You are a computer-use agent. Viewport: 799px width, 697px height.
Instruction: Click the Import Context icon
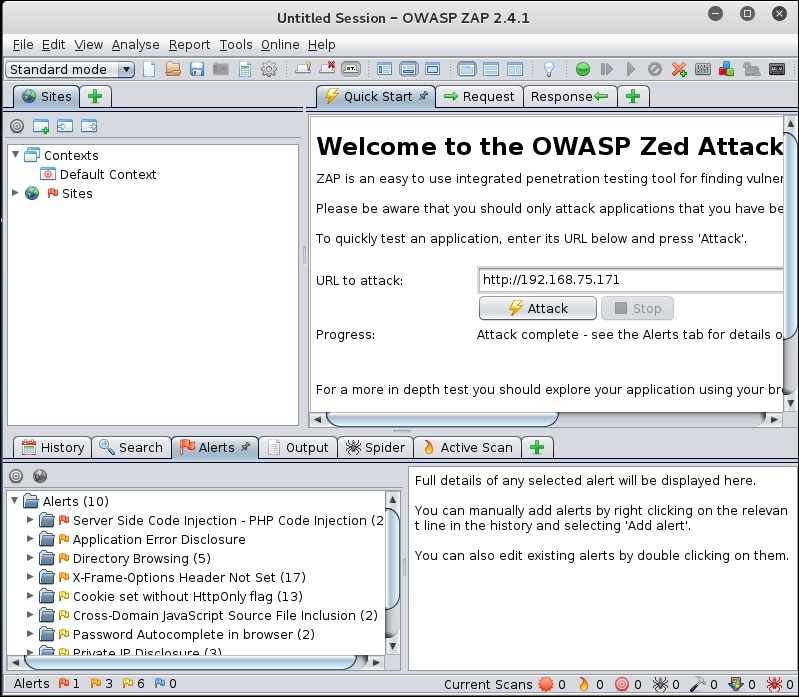click(x=65, y=126)
